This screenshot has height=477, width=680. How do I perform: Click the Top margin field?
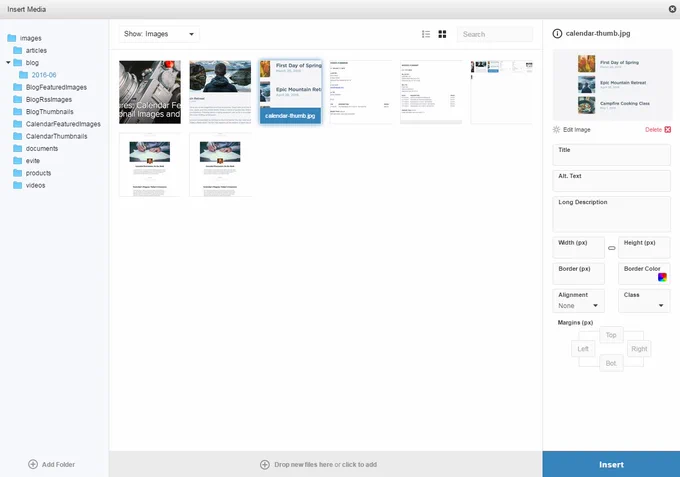coord(611,335)
